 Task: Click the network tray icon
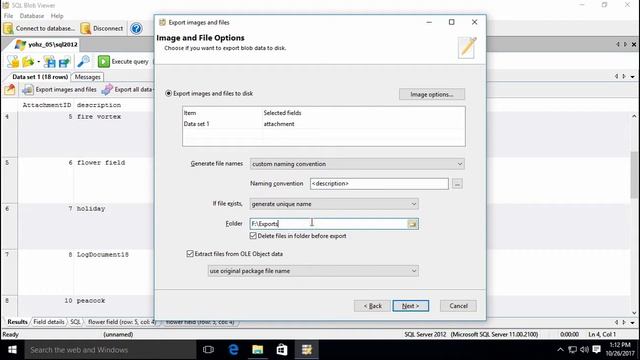pyautogui.click(x=573, y=350)
